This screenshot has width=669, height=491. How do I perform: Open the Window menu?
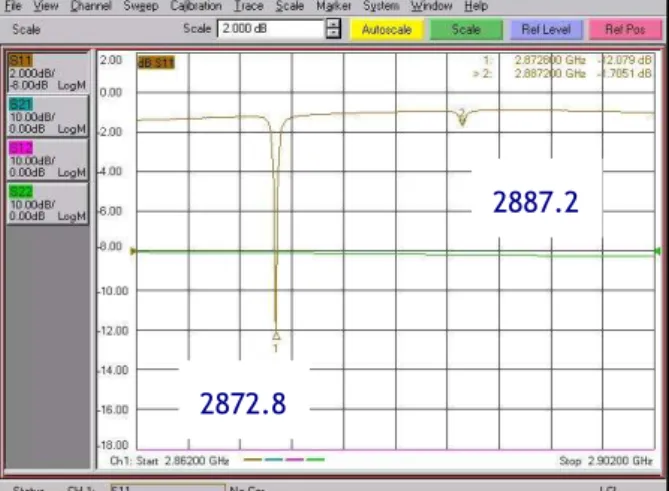[x=431, y=6]
